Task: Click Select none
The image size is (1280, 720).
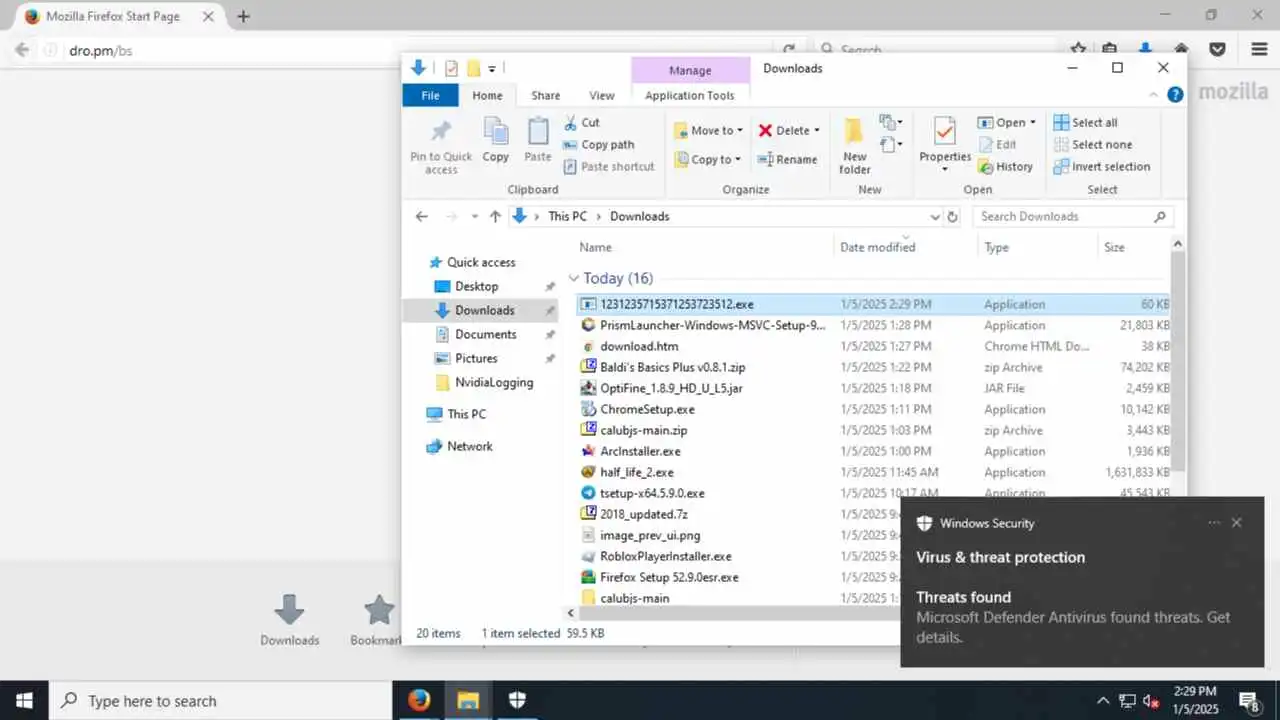Action: (x=1092, y=144)
